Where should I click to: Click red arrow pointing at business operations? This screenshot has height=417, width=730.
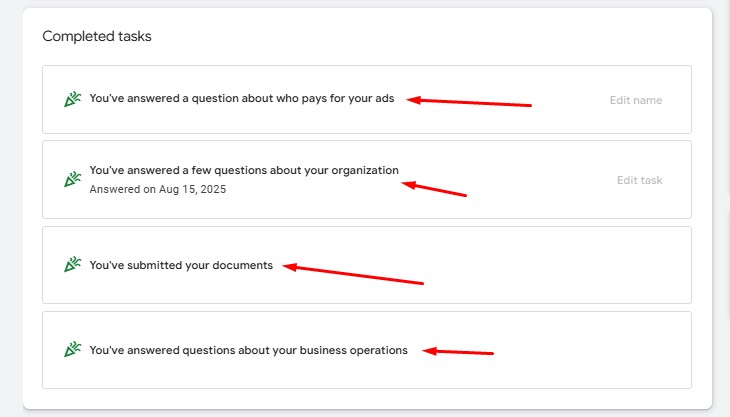[458, 351]
